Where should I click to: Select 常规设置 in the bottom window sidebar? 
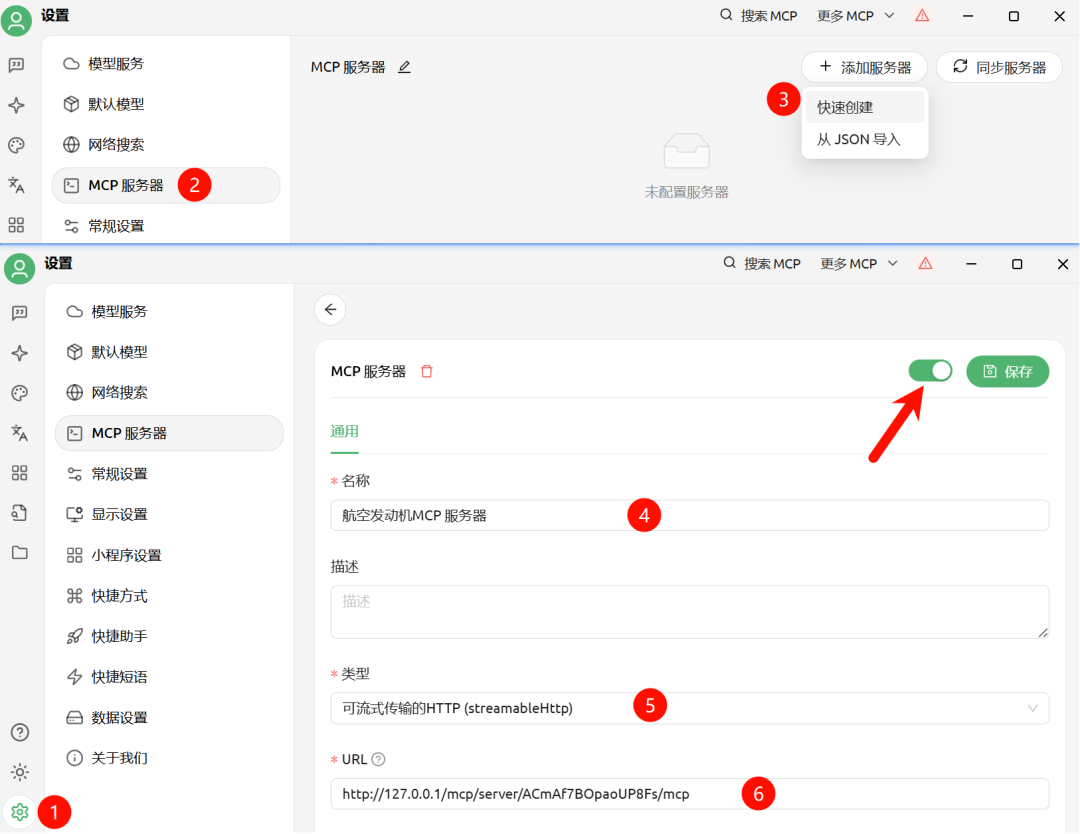pyautogui.click(x=169, y=474)
